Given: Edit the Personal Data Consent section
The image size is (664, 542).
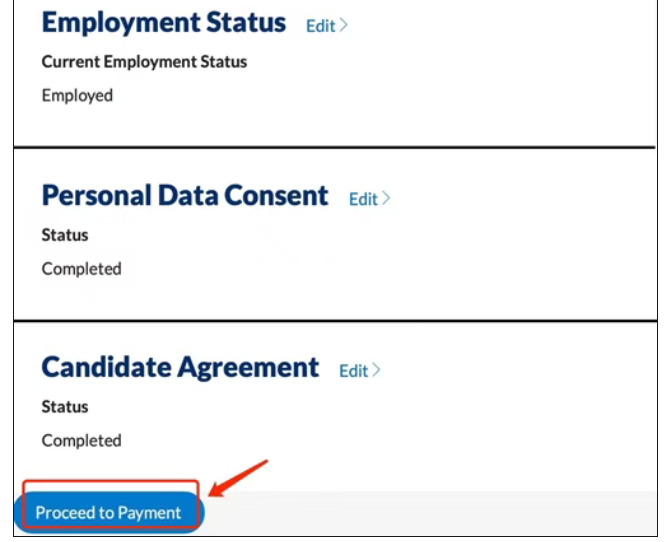Looking at the screenshot, I should point(363,199).
